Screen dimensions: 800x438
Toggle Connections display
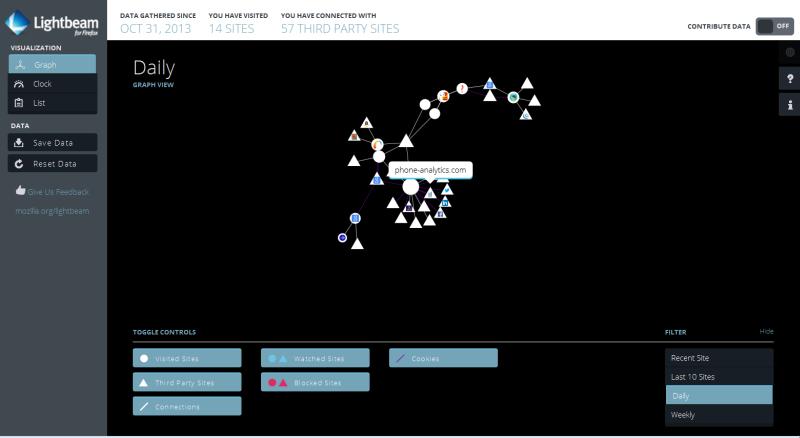[187, 406]
